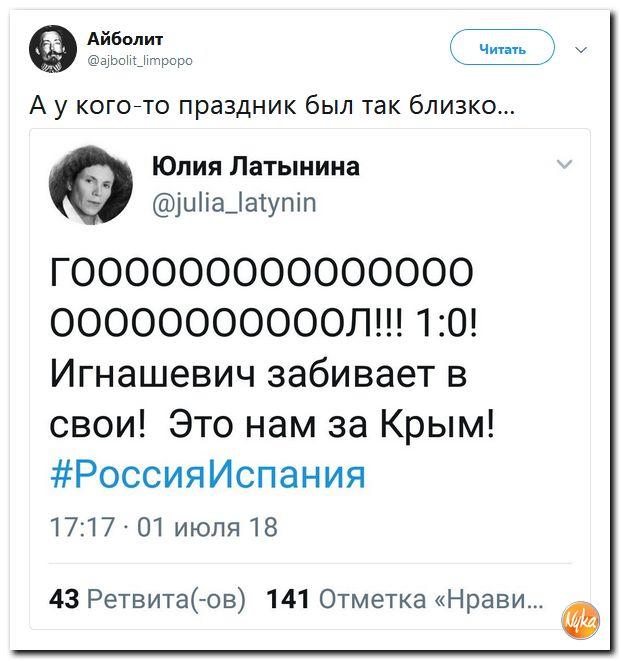The width and height of the screenshot is (621, 661).
Task: Click the phrase Это нам за Крым!
Action: [x=332, y=423]
